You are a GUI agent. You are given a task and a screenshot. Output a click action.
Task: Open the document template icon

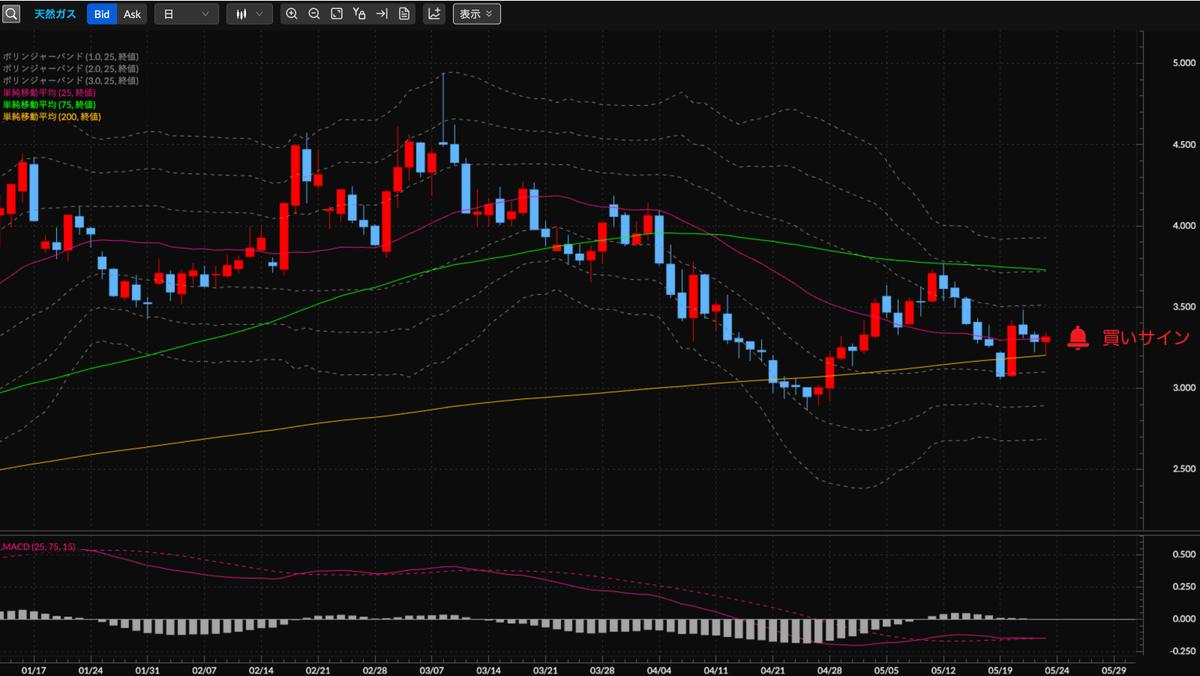[x=404, y=14]
